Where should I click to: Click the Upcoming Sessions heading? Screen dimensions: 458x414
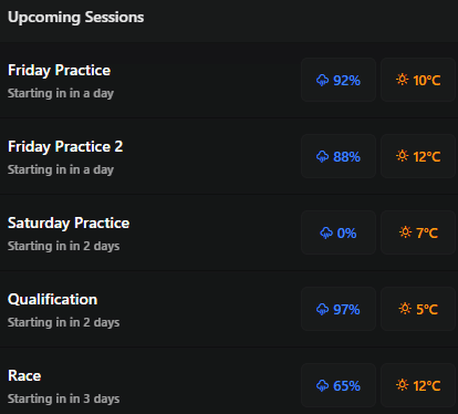(x=76, y=17)
